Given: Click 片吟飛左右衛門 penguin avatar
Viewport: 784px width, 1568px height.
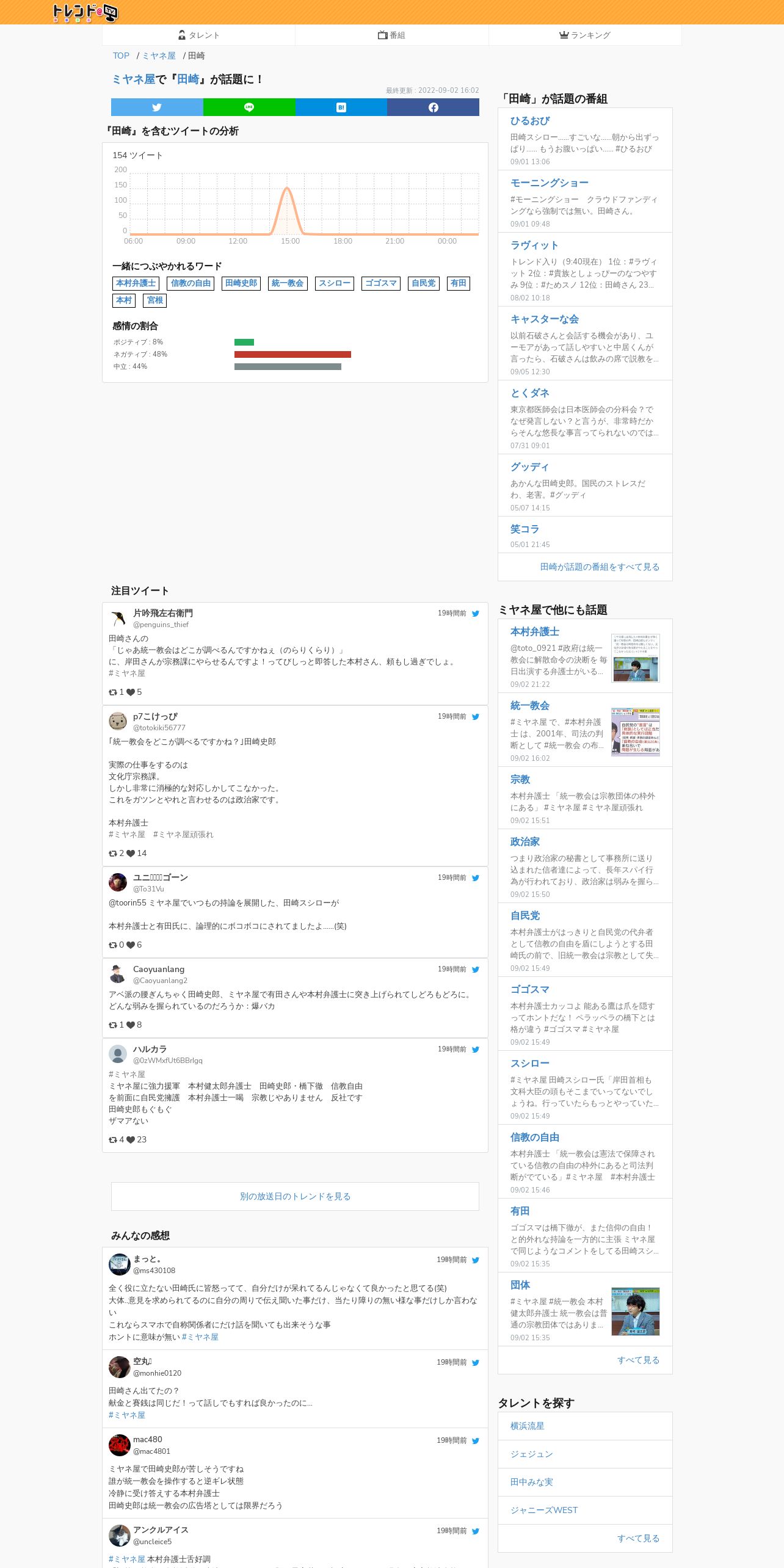Looking at the screenshot, I should pyautogui.click(x=118, y=618).
